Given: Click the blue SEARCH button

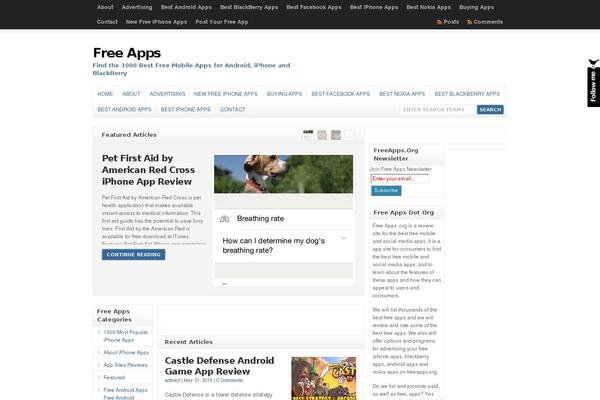Looking at the screenshot, I should (490, 110).
